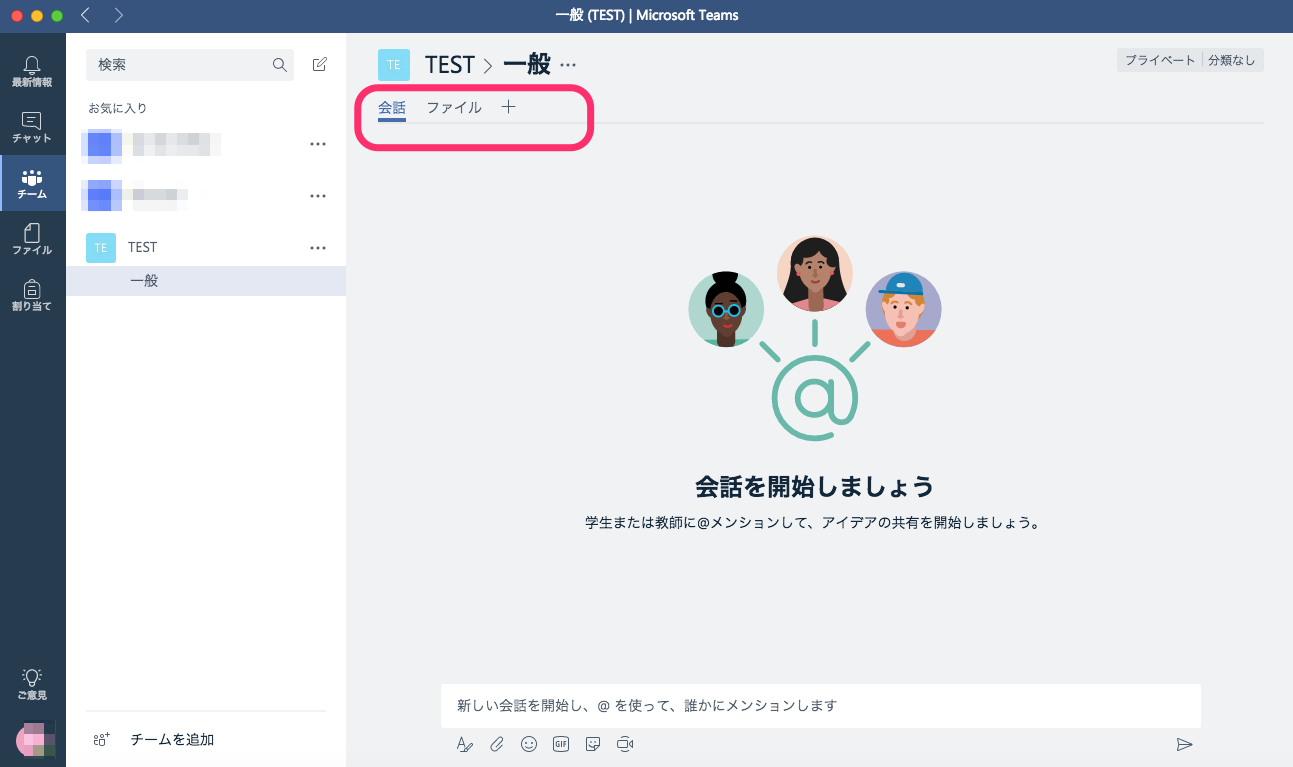
Task: Click the お気に入り heading
Action: [x=118, y=108]
